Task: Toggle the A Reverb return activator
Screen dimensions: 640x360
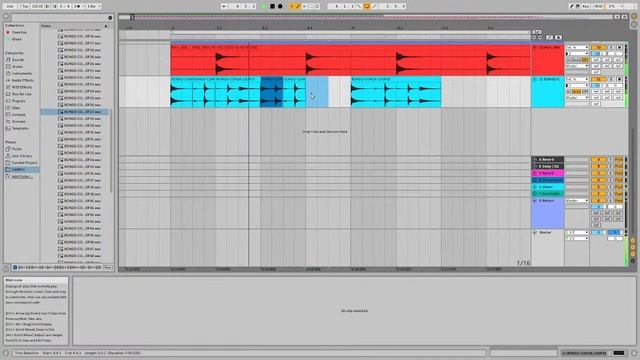Action: point(598,160)
